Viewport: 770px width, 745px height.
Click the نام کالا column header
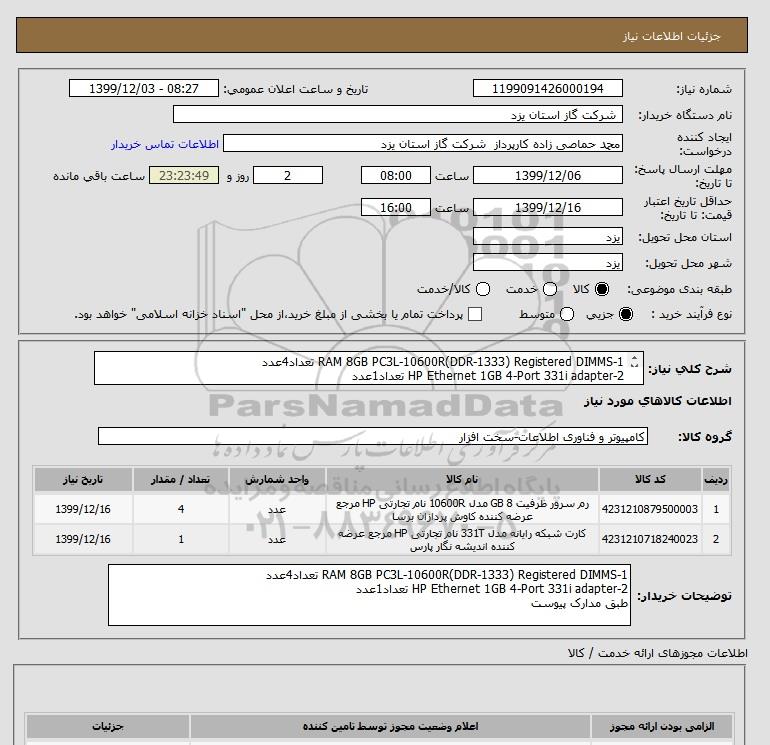point(462,479)
